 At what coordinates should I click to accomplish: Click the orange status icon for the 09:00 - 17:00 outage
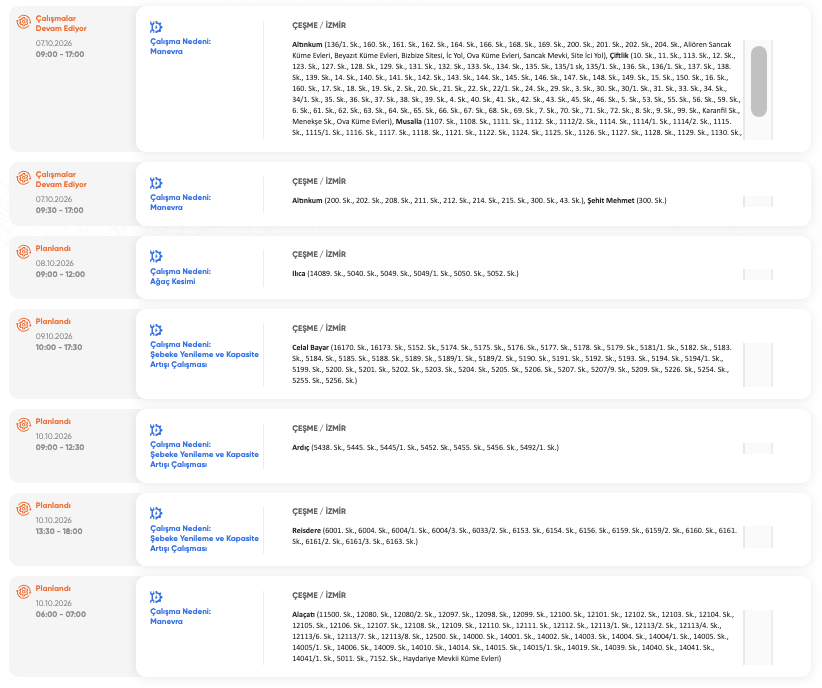[x=24, y=22]
